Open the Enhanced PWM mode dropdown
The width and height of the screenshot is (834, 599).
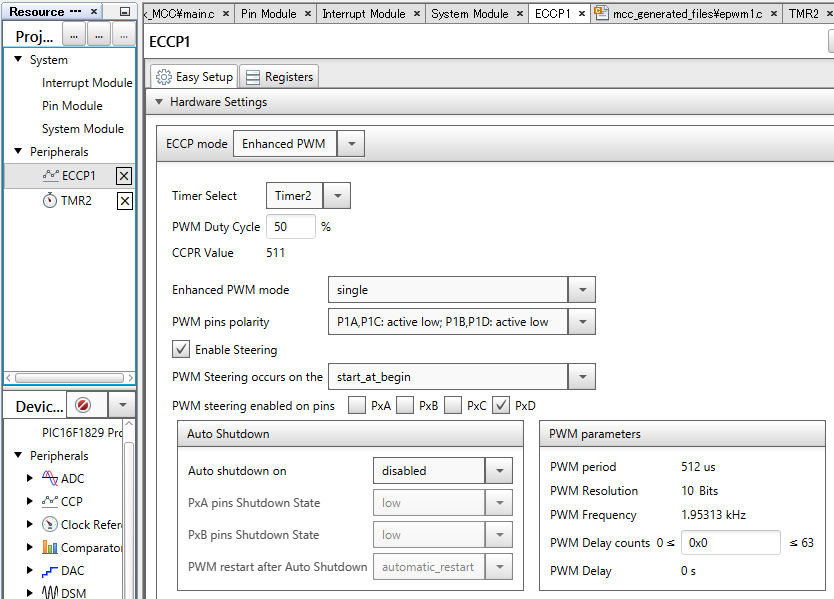[x=582, y=290]
